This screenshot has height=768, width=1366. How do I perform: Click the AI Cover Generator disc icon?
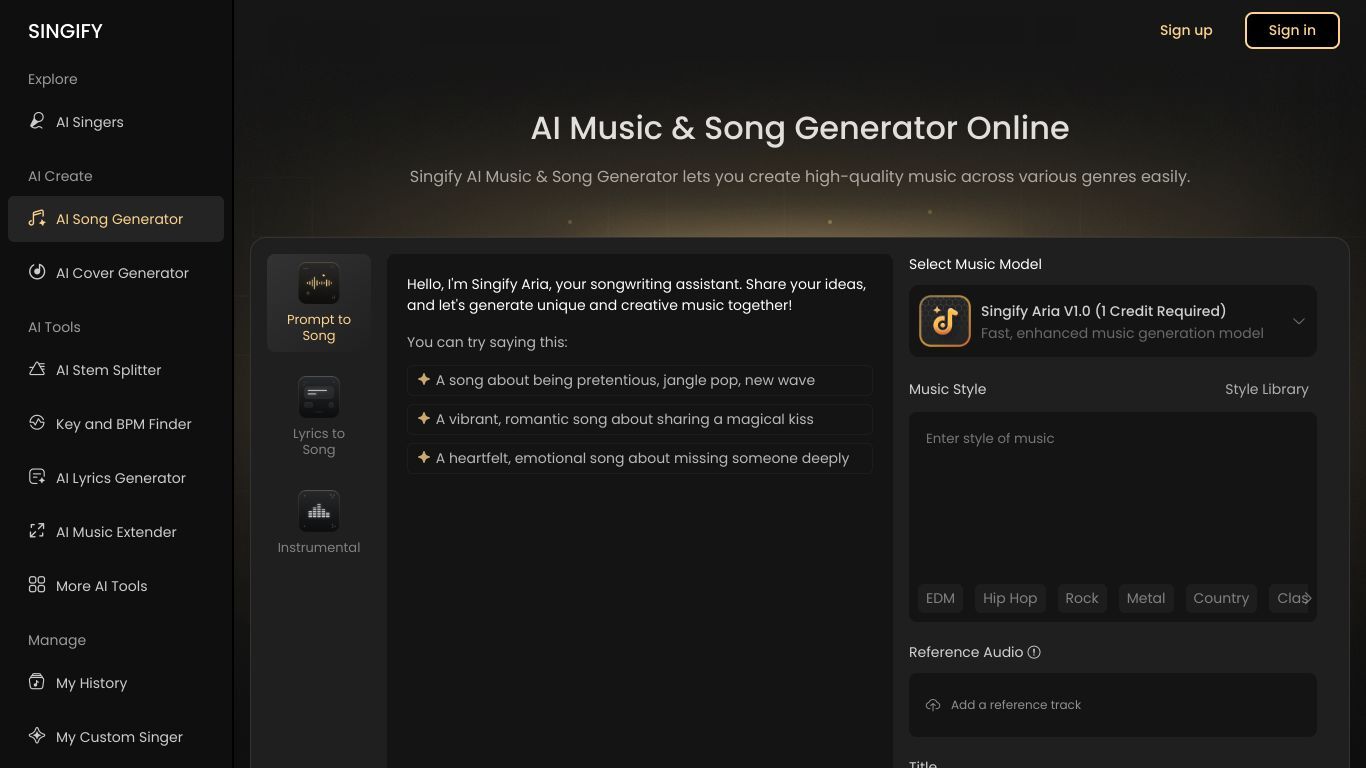pyautogui.click(x=37, y=272)
